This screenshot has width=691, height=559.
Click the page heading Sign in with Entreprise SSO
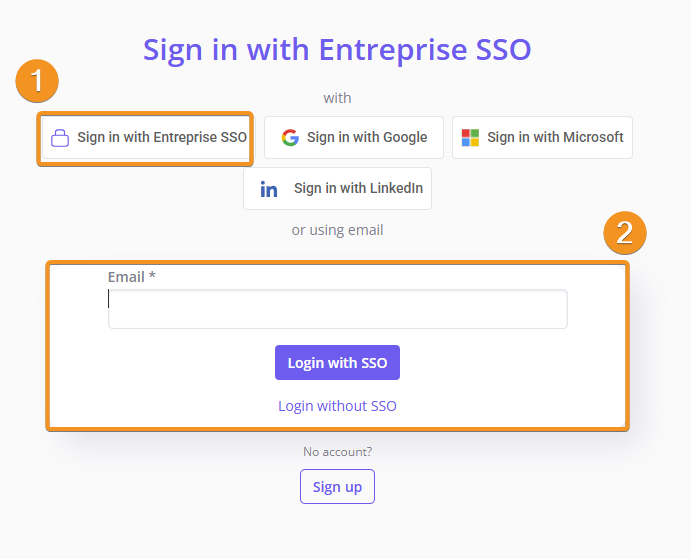pos(337,49)
